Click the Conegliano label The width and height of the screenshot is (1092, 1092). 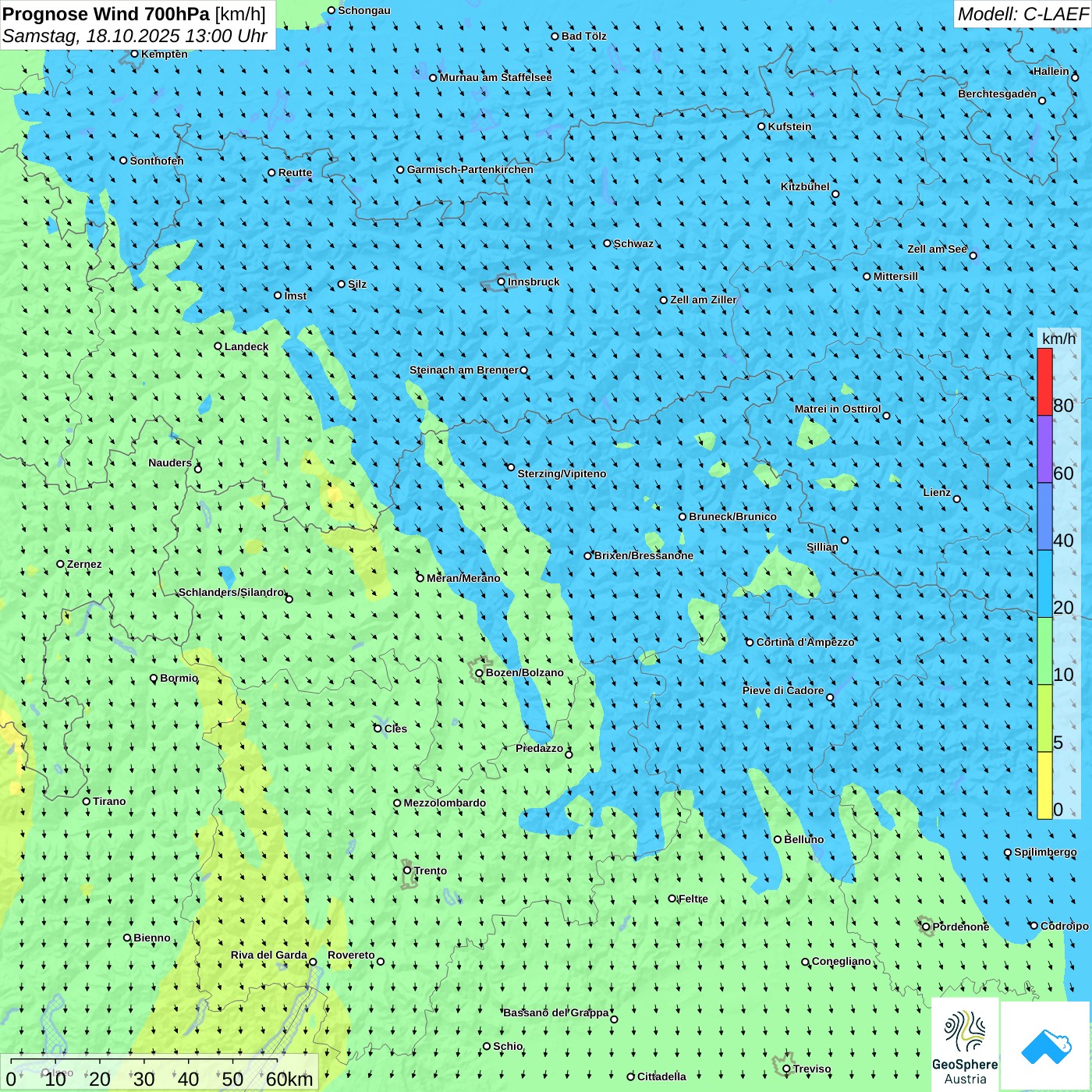pos(841,961)
